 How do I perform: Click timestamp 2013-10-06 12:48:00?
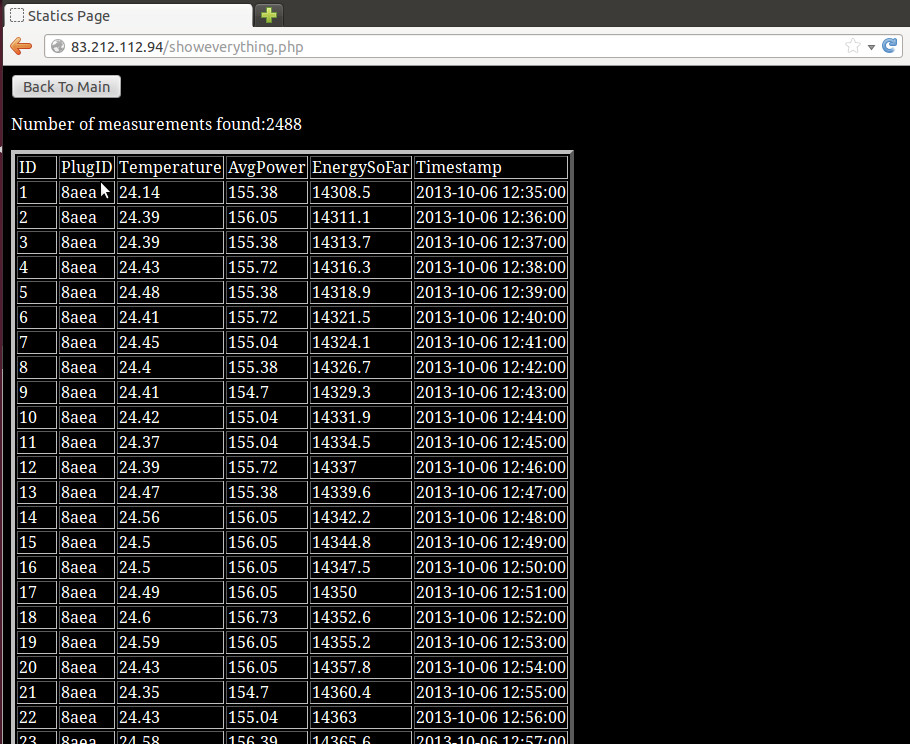coord(491,517)
